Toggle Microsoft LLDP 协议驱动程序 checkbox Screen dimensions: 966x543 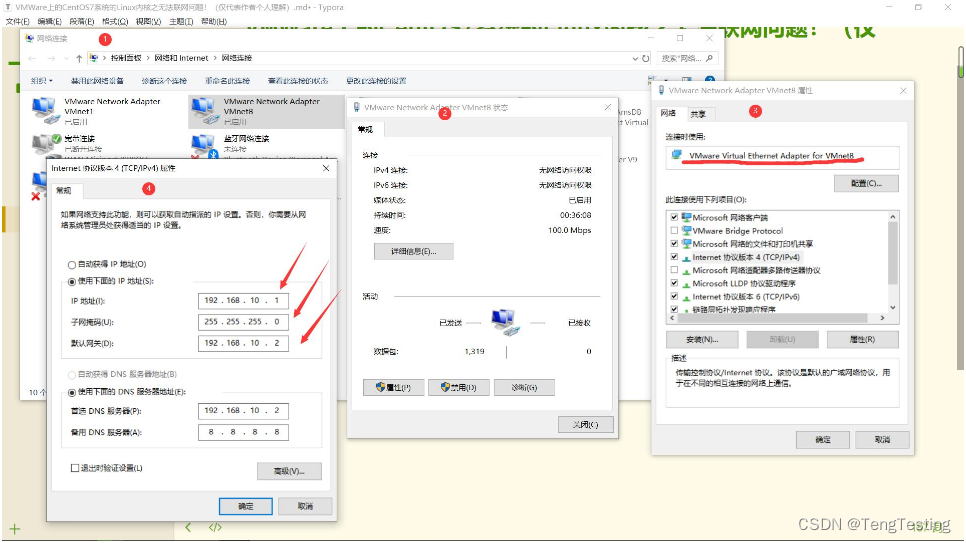(674, 284)
